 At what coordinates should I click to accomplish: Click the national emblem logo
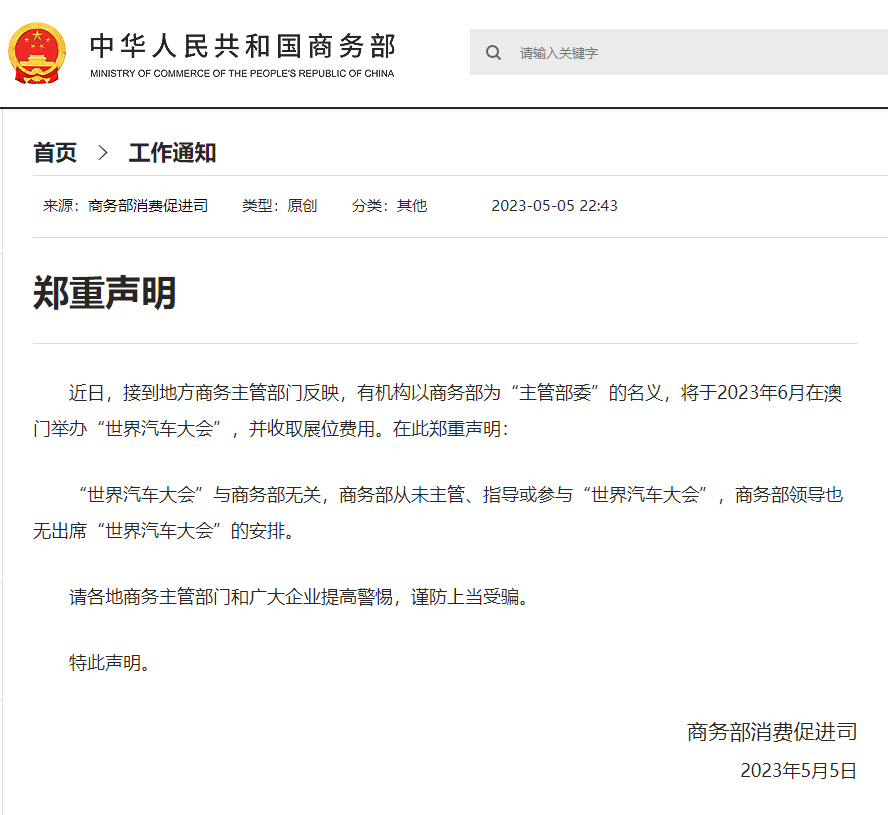[37, 53]
